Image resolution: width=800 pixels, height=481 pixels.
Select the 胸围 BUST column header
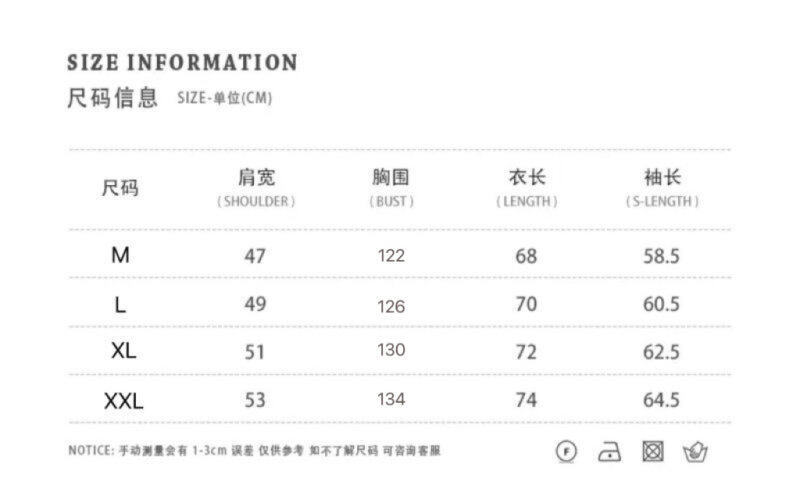[x=391, y=188]
